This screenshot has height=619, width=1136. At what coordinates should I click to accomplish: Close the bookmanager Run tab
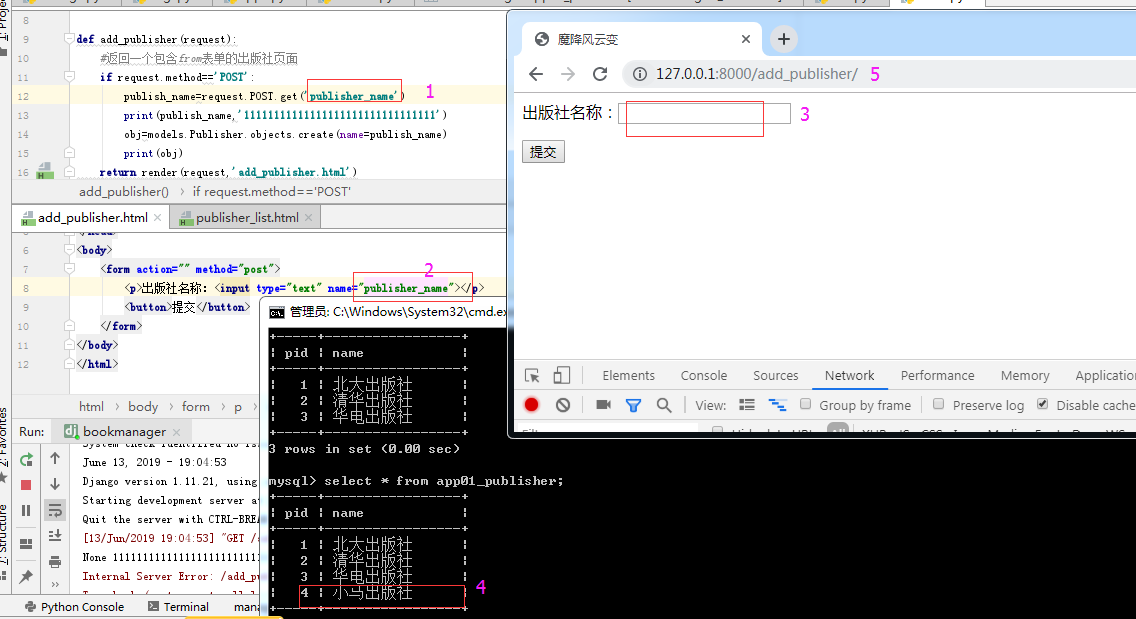pyautogui.click(x=176, y=432)
